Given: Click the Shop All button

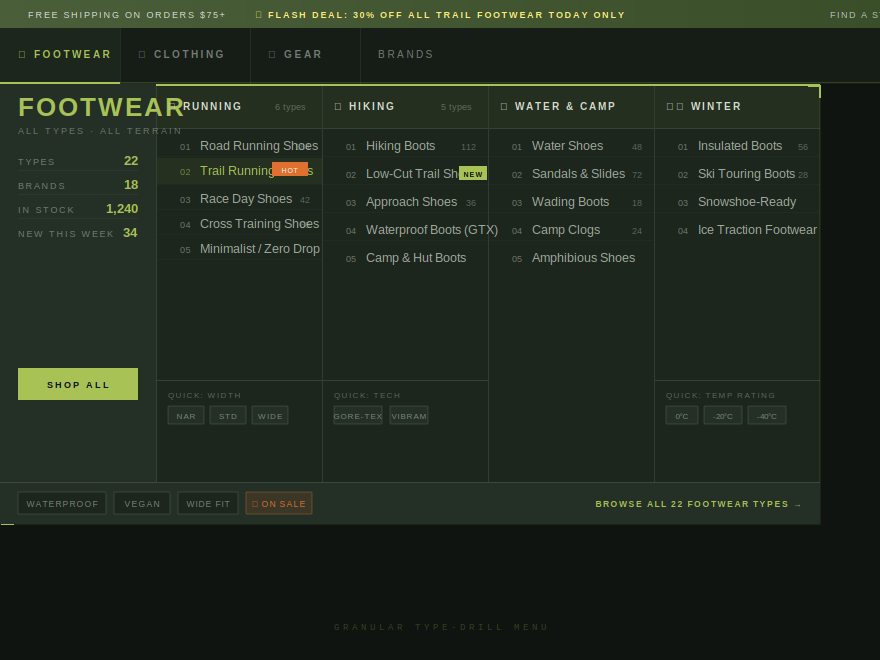Looking at the screenshot, I should (x=78, y=384).
